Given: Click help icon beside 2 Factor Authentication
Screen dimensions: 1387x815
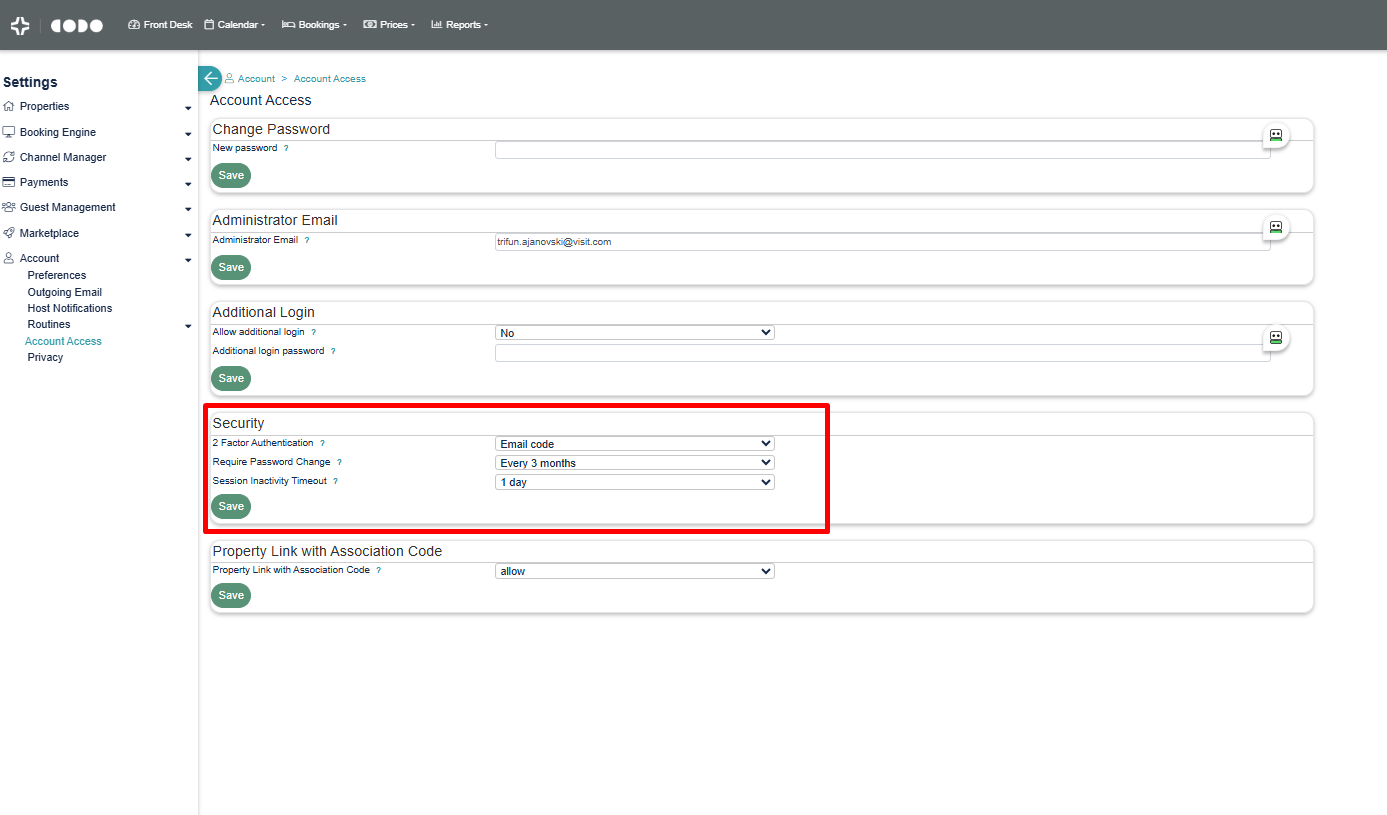Looking at the screenshot, I should pyautogui.click(x=322, y=443).
